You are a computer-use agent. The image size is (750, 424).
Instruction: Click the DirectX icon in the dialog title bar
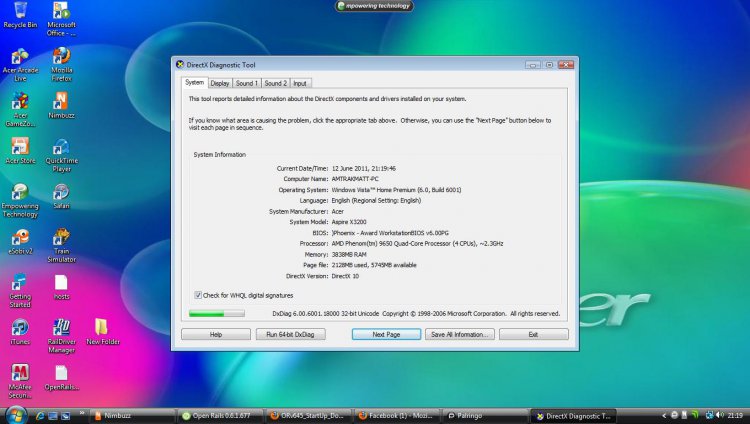tap(180, 65)
